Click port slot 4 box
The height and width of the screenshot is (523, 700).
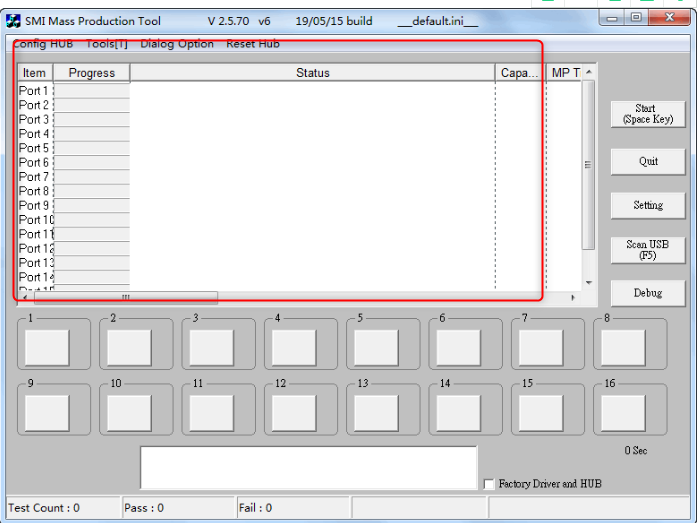[294, 348]
